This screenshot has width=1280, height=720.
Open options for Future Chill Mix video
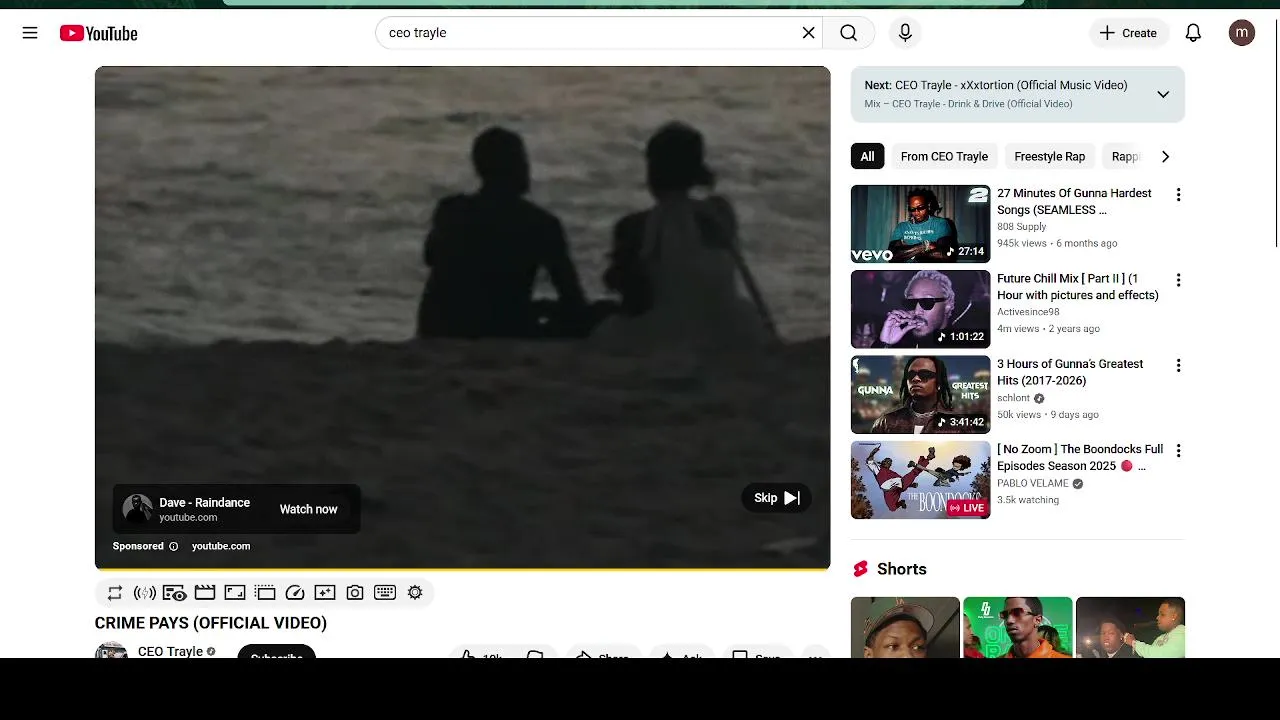tap(1178, 280)
